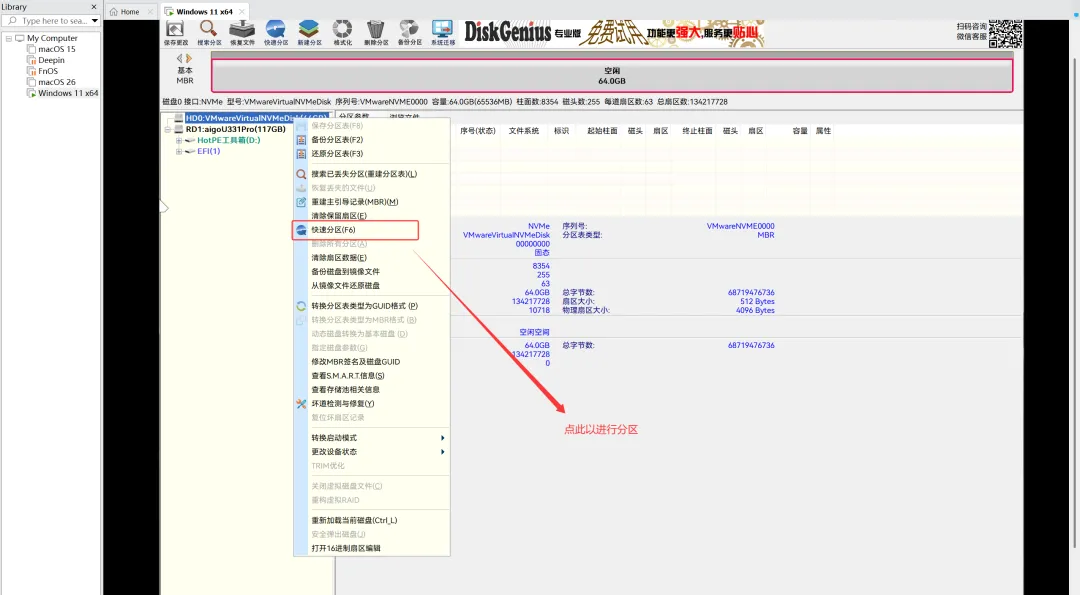
Task: Click the Home tab house icon
Action: click(114, 12)
